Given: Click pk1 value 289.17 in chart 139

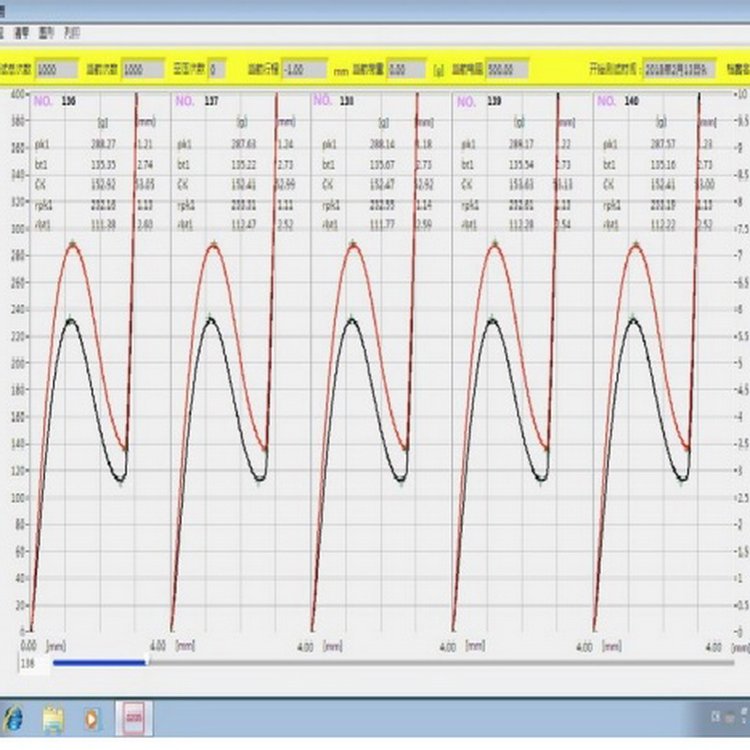Looking at the screenshot, I should 521,144.
